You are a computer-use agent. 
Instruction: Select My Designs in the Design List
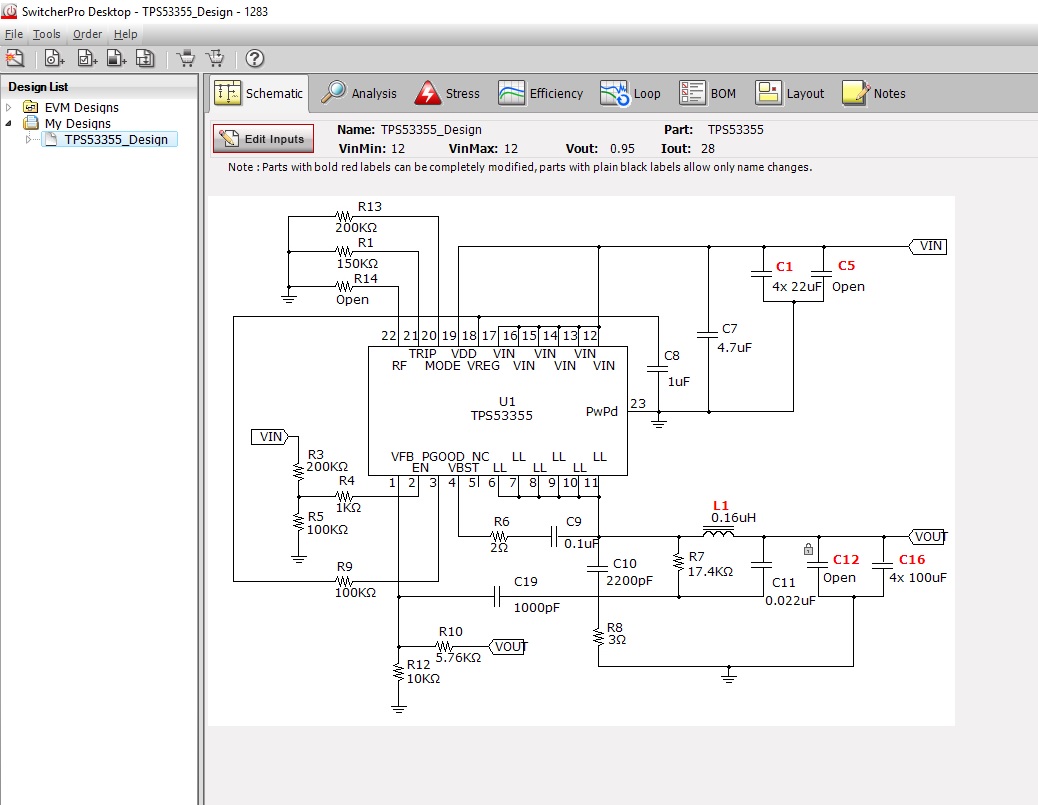(x=77, y=123)
